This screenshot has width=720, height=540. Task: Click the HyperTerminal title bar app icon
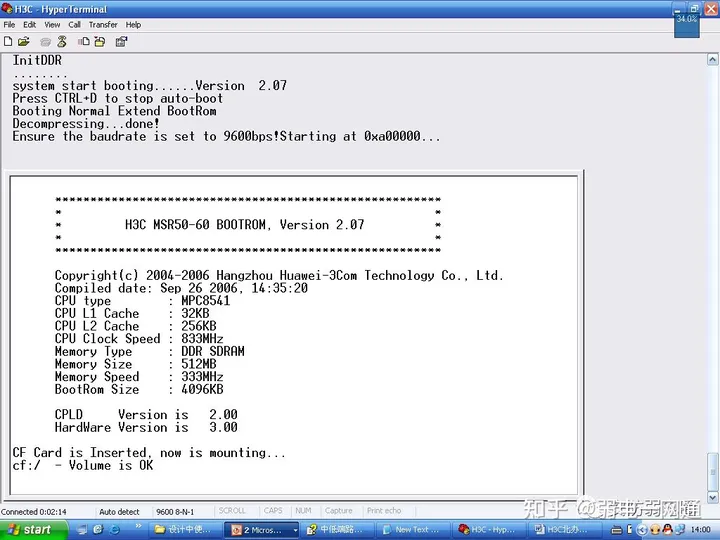point(6,8)
